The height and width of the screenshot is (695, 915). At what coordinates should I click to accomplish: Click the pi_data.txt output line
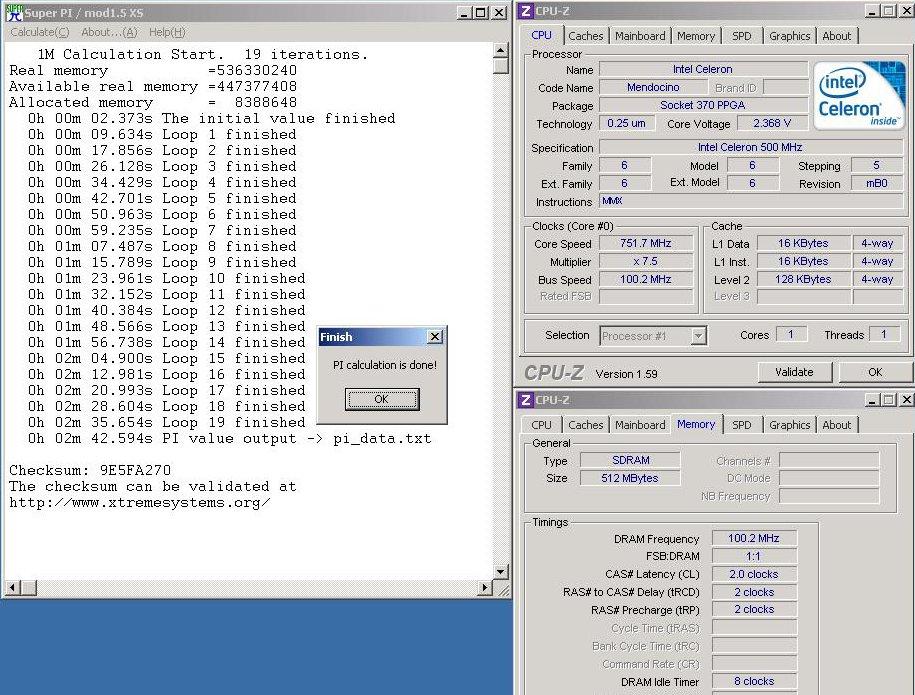(x=229, y=438)
